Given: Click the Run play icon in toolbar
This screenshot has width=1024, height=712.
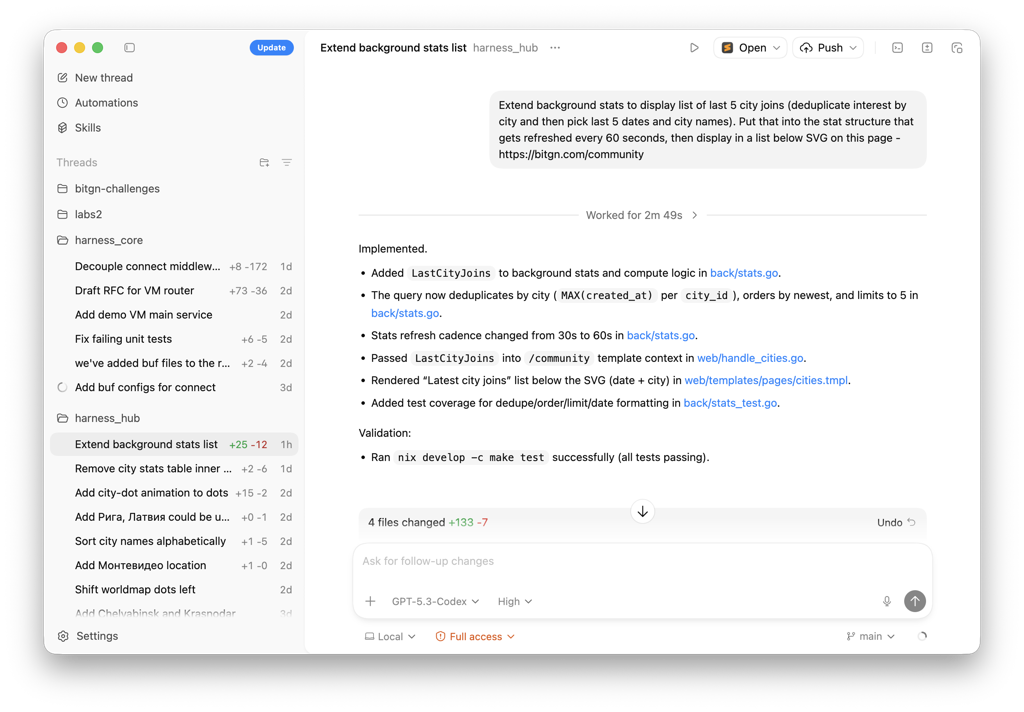Looking at the screenshot, I should (x=694, y=48).
